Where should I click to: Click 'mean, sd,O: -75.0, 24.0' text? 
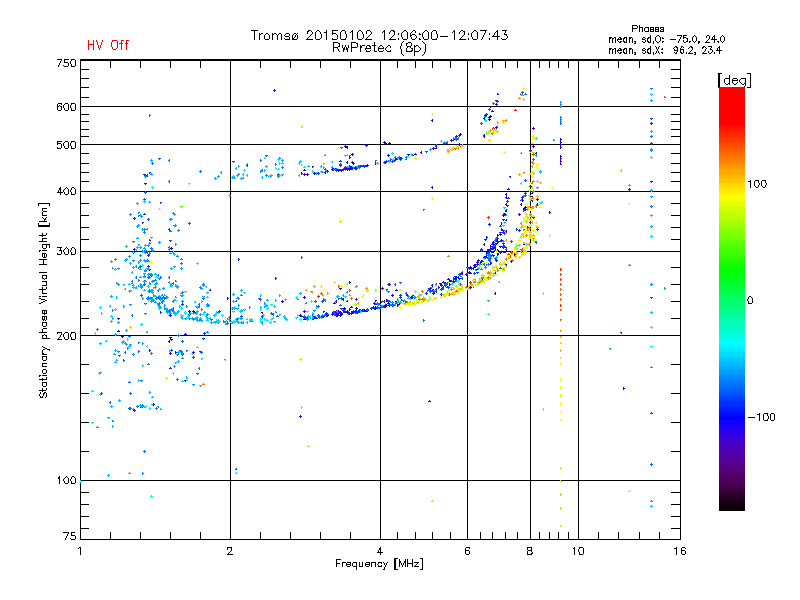coord(666,39)
